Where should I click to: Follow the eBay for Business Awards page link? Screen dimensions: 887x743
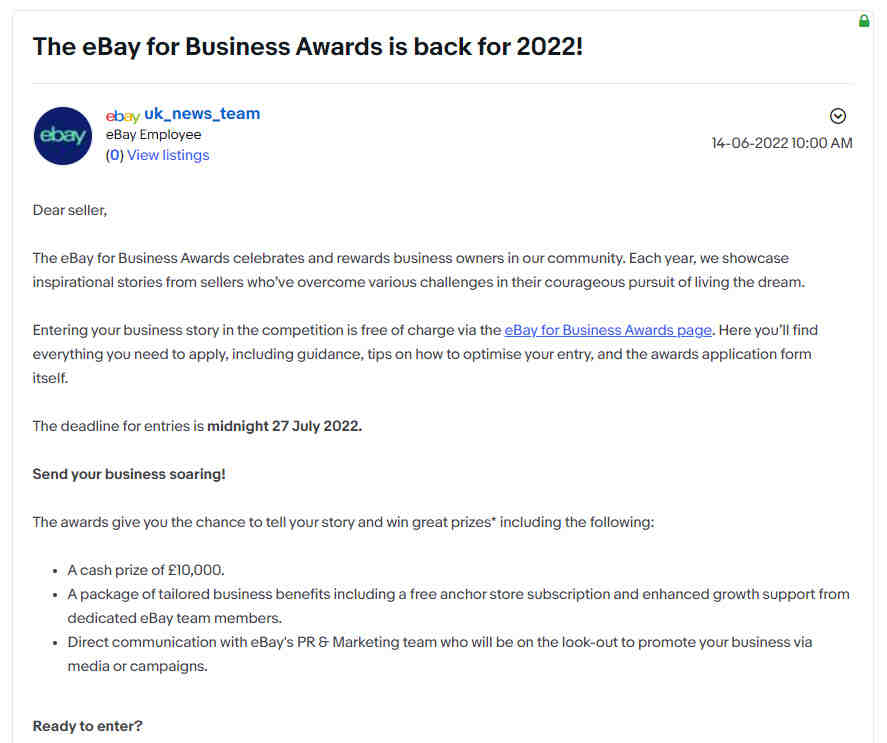[x=608, y=330]
